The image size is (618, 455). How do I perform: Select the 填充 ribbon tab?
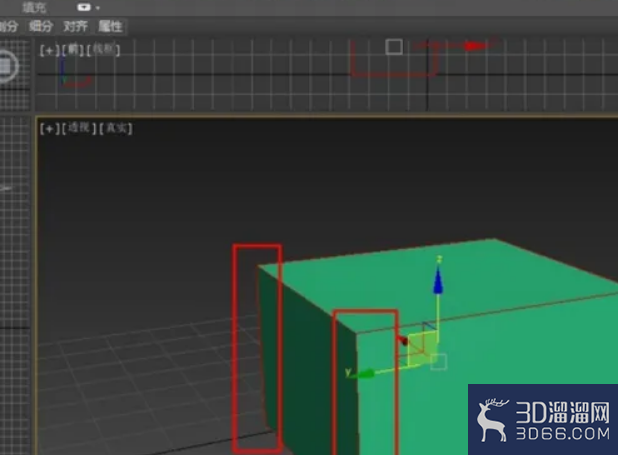pyautogui.click(x=34, y=7)
